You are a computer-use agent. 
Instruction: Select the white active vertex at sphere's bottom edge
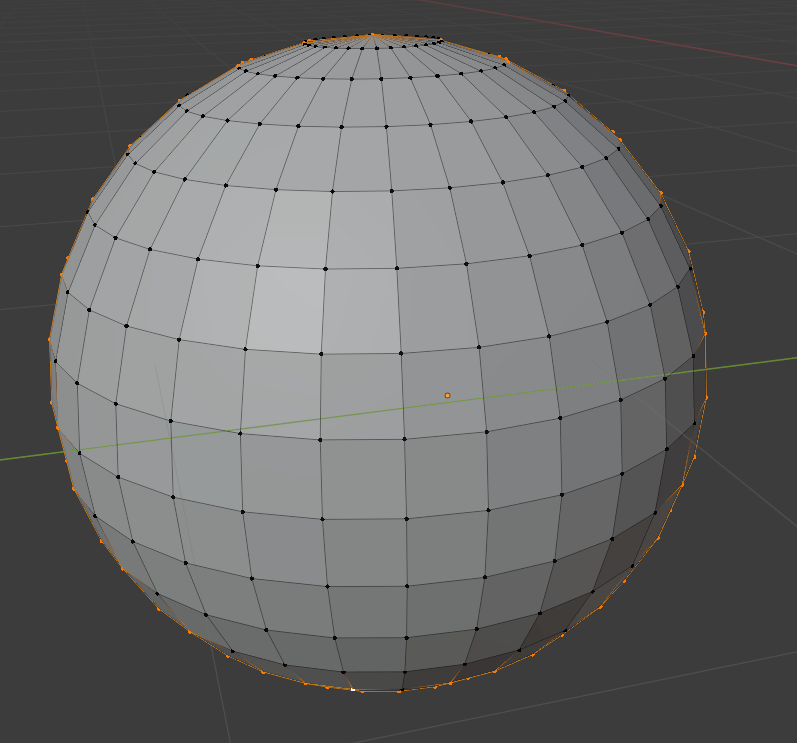(353, 690)
